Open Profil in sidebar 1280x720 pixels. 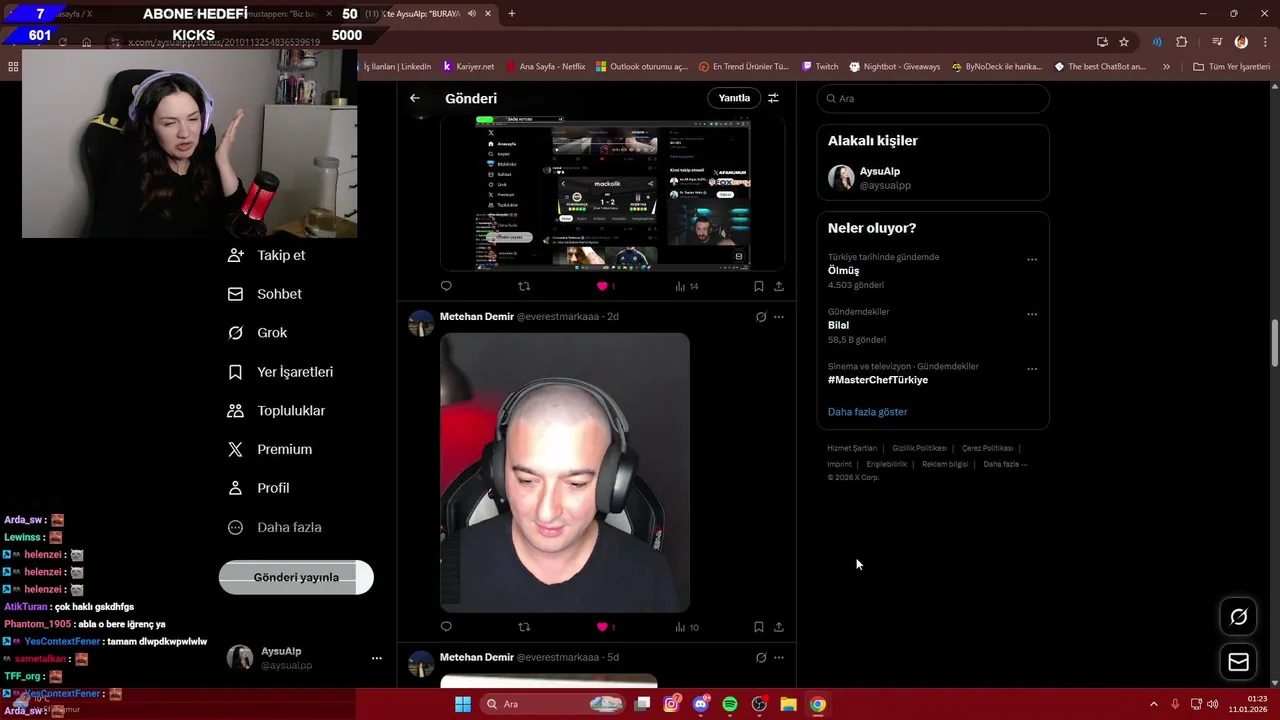tap(259, 488)
